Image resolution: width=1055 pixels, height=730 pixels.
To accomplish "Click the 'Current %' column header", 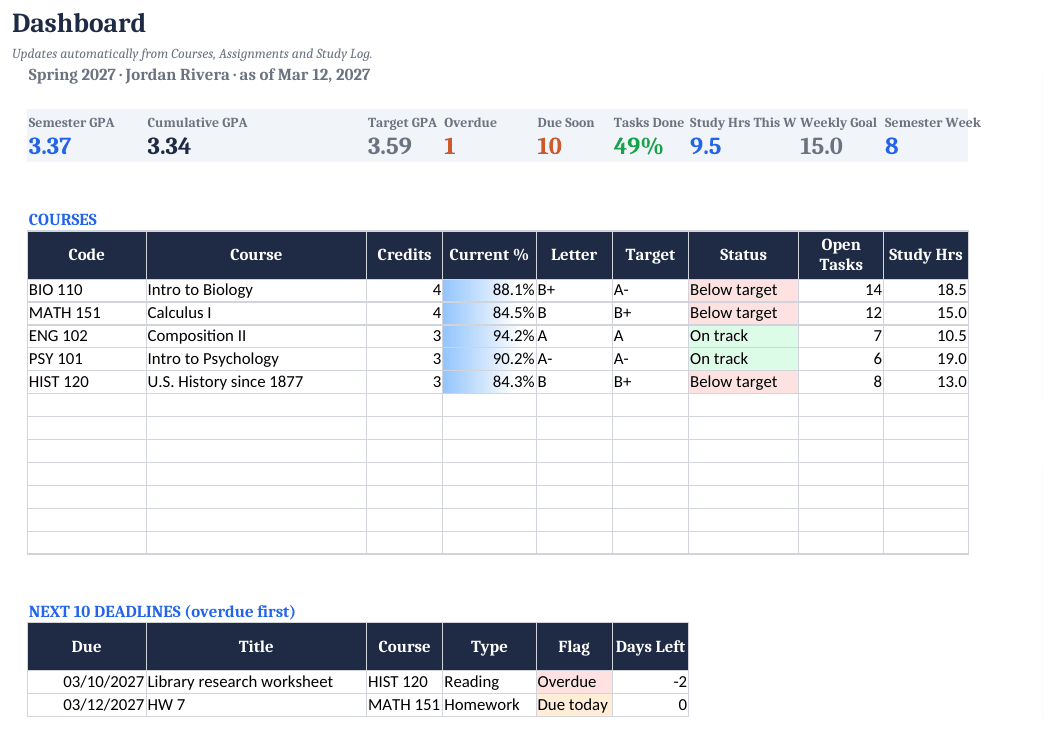I will (489, 255).
